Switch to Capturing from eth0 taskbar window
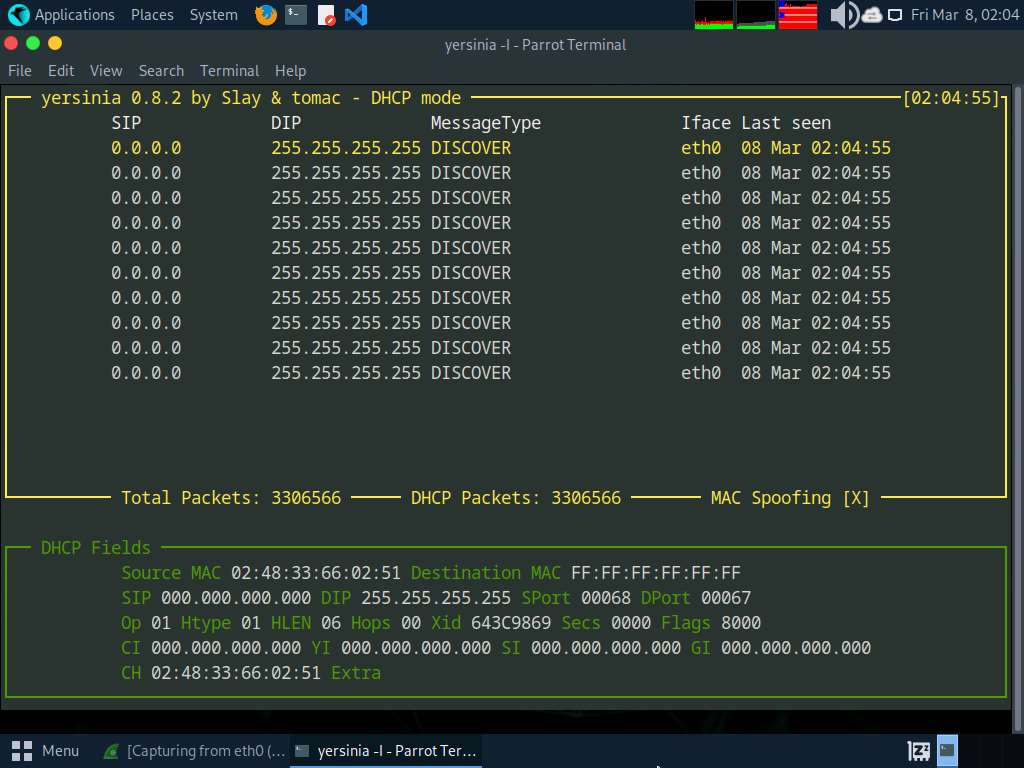 pos(196,750)
